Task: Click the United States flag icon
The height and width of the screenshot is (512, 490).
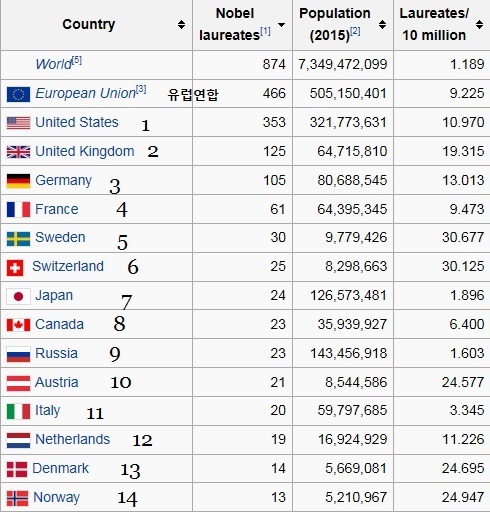Action: (18, 123)
